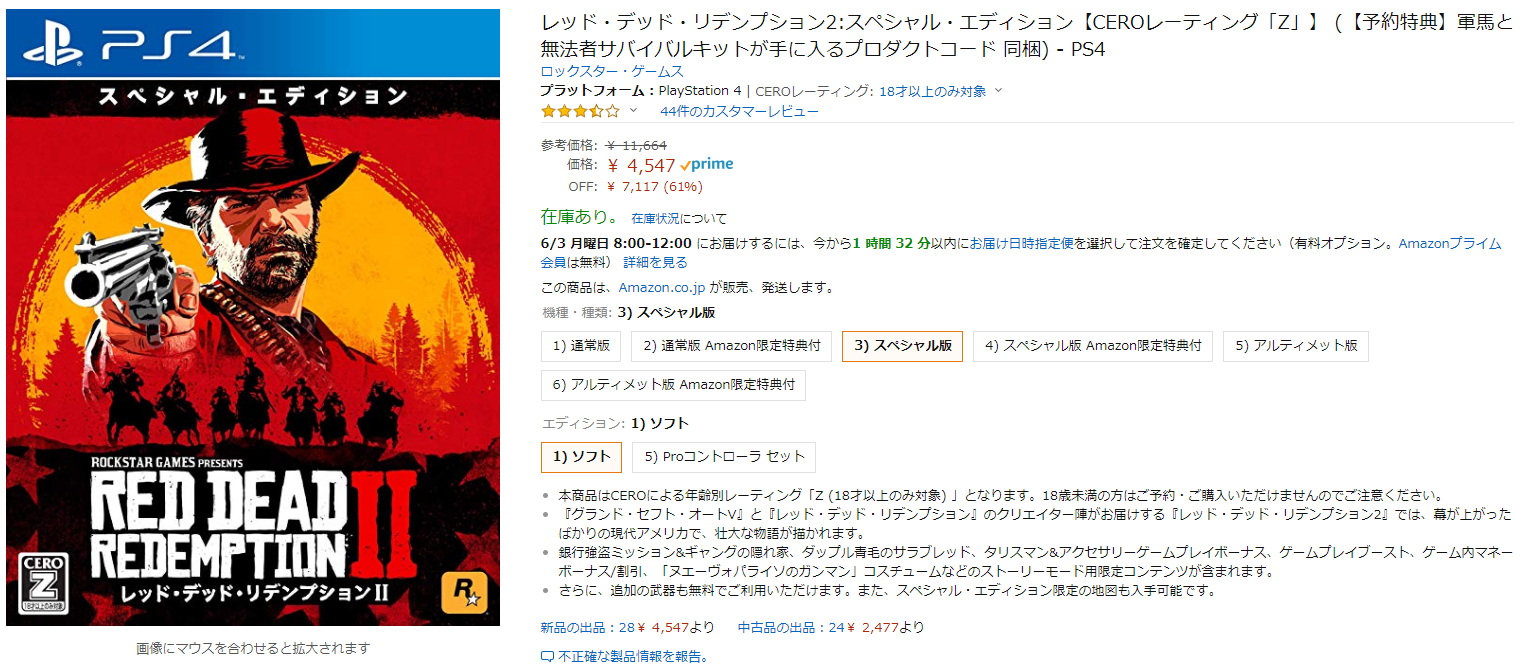Viewport: 1522px width, 671px height.
Task: Click the CERO Z rating badge on the cover
Action: [x=40, y=581]
